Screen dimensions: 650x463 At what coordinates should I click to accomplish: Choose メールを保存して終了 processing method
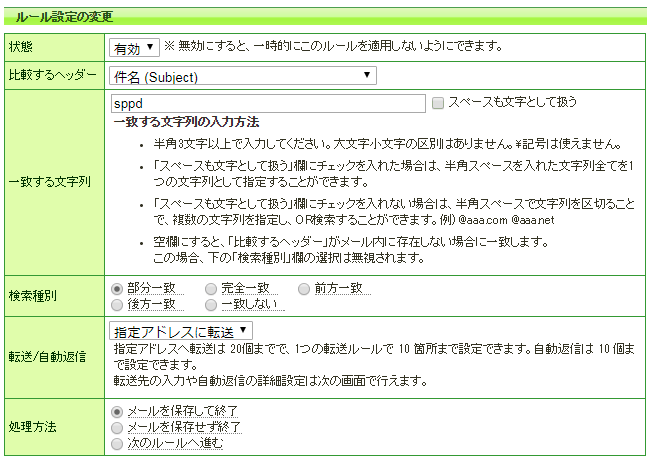(x=118, y=411)
